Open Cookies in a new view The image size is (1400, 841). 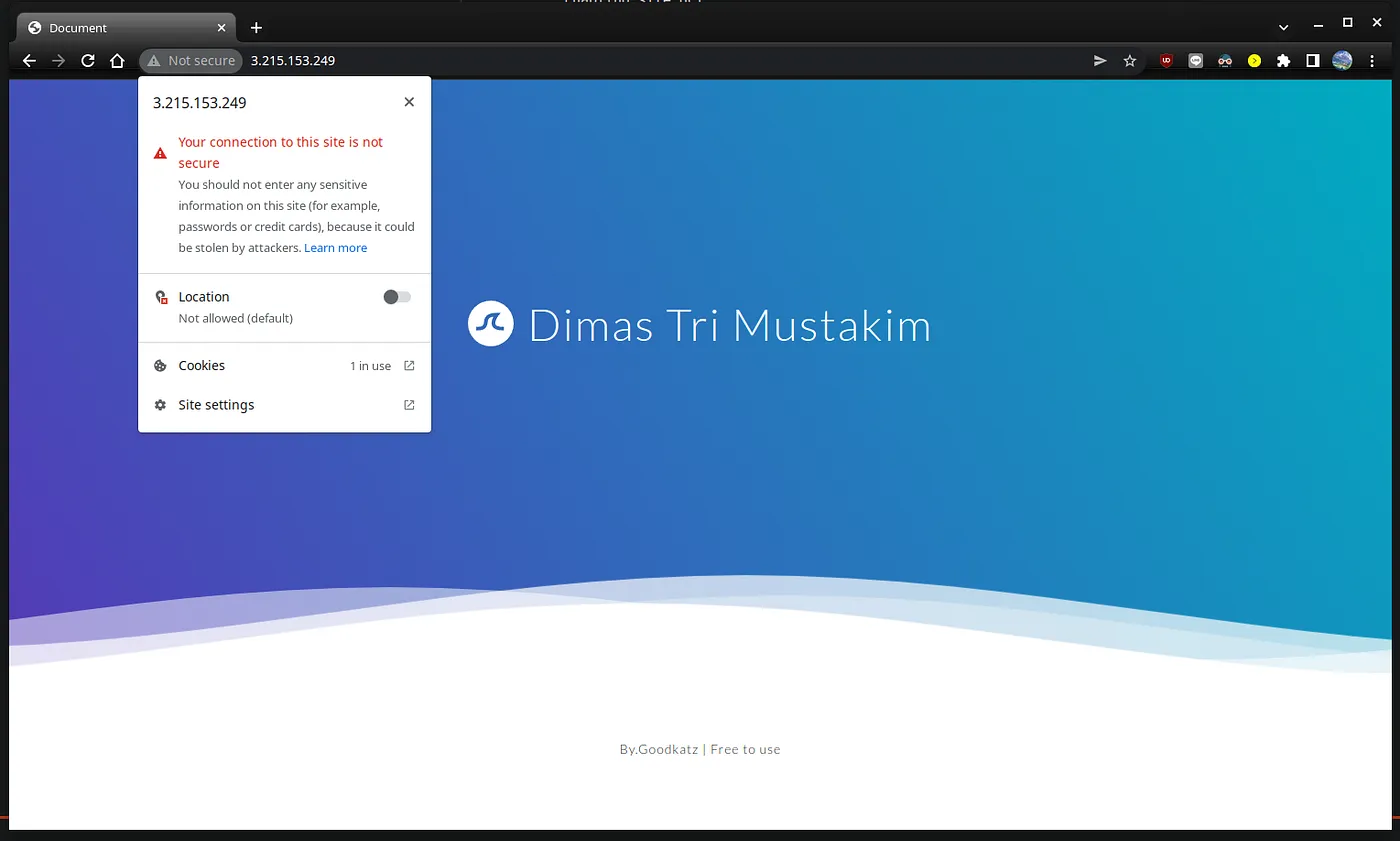(409, 365)
